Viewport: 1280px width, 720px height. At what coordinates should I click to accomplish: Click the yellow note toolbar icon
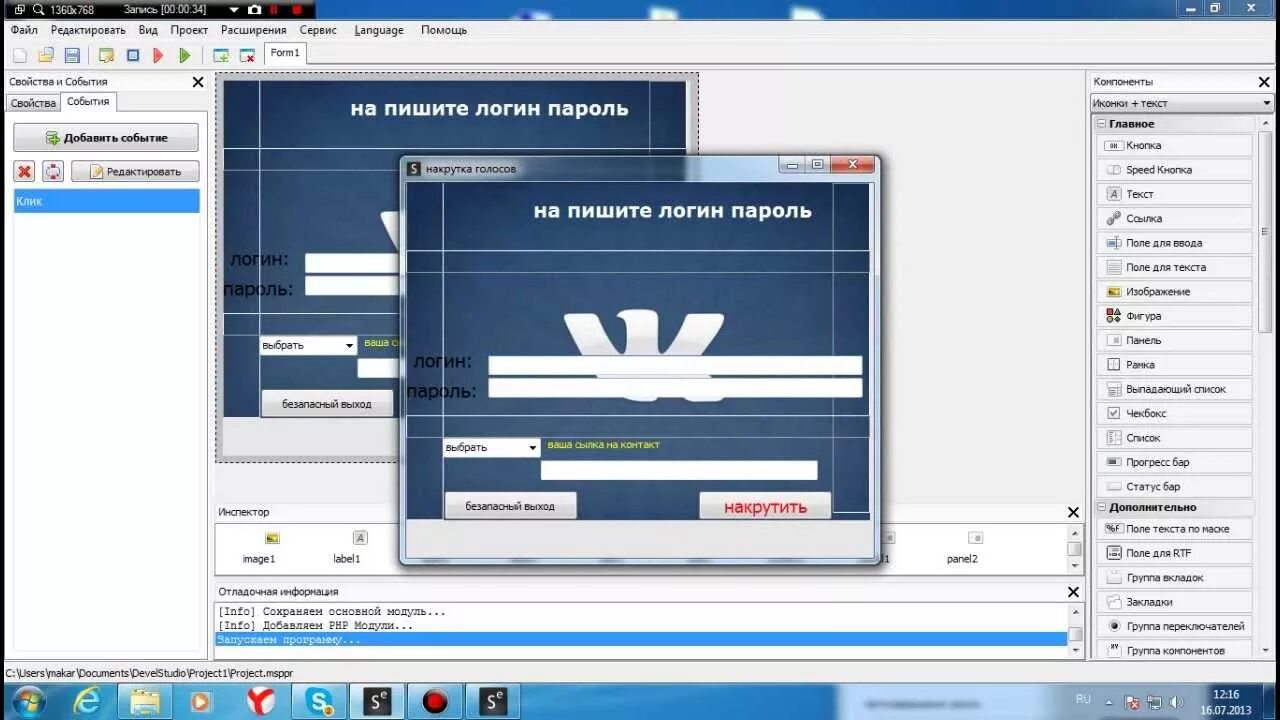pyautogui.click(x=106, y=55)
